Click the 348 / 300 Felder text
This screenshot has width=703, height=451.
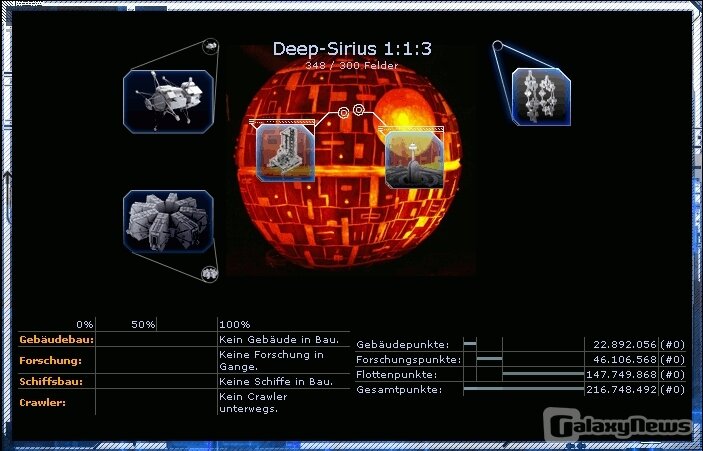[352, 65]
